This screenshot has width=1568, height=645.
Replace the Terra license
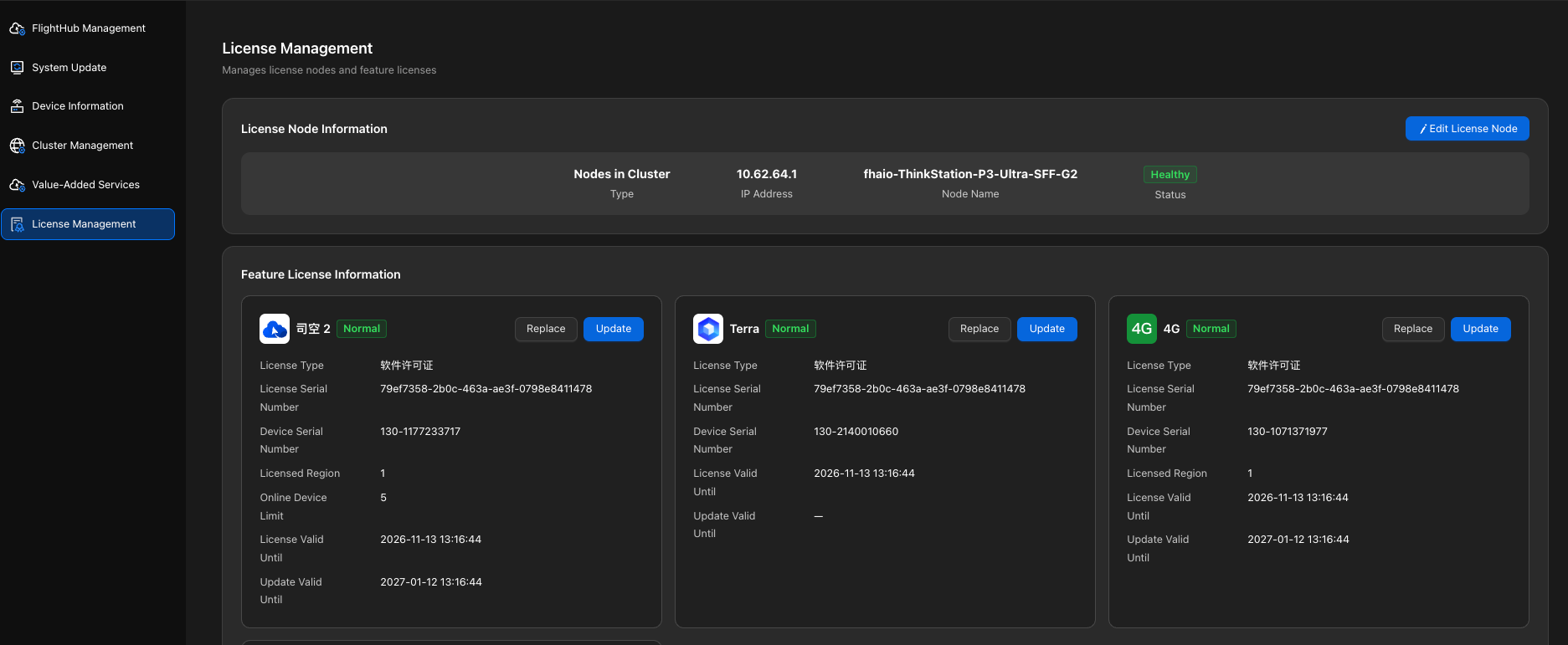[x=979, y=329]
